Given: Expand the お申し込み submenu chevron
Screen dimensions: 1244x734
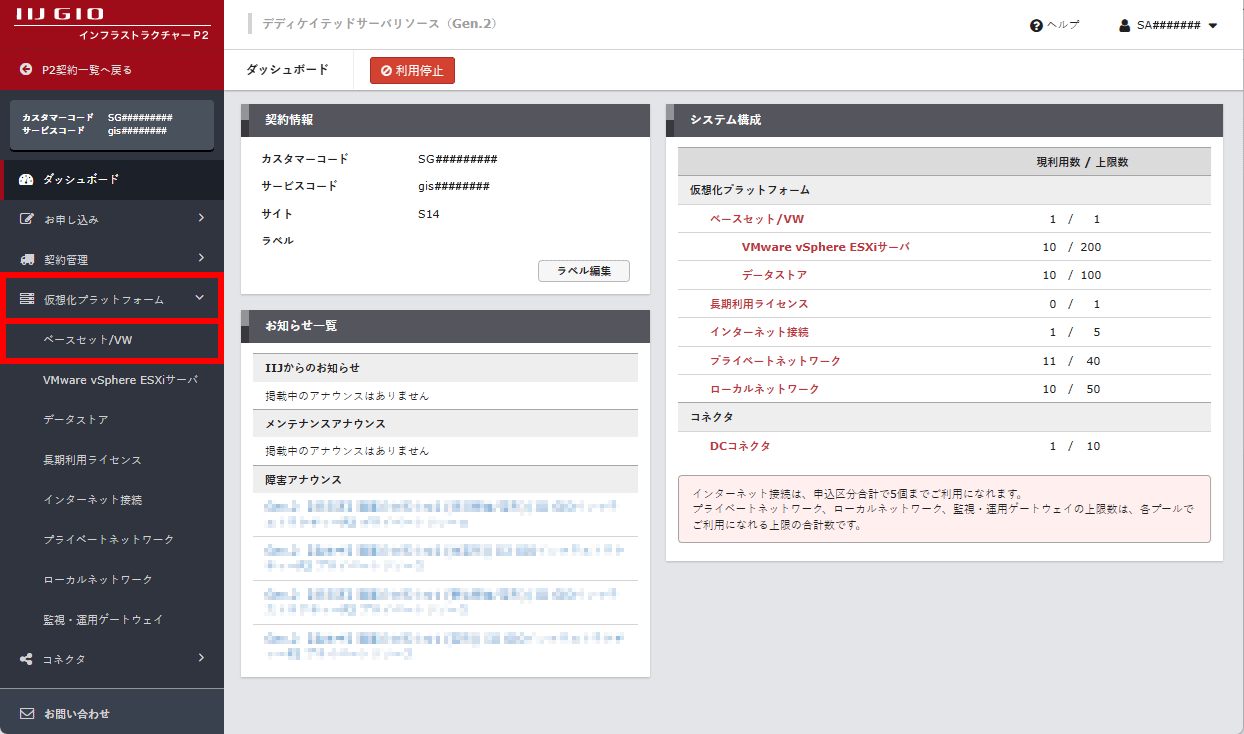Looking at the screenshot, I should [x=201, y=218].
